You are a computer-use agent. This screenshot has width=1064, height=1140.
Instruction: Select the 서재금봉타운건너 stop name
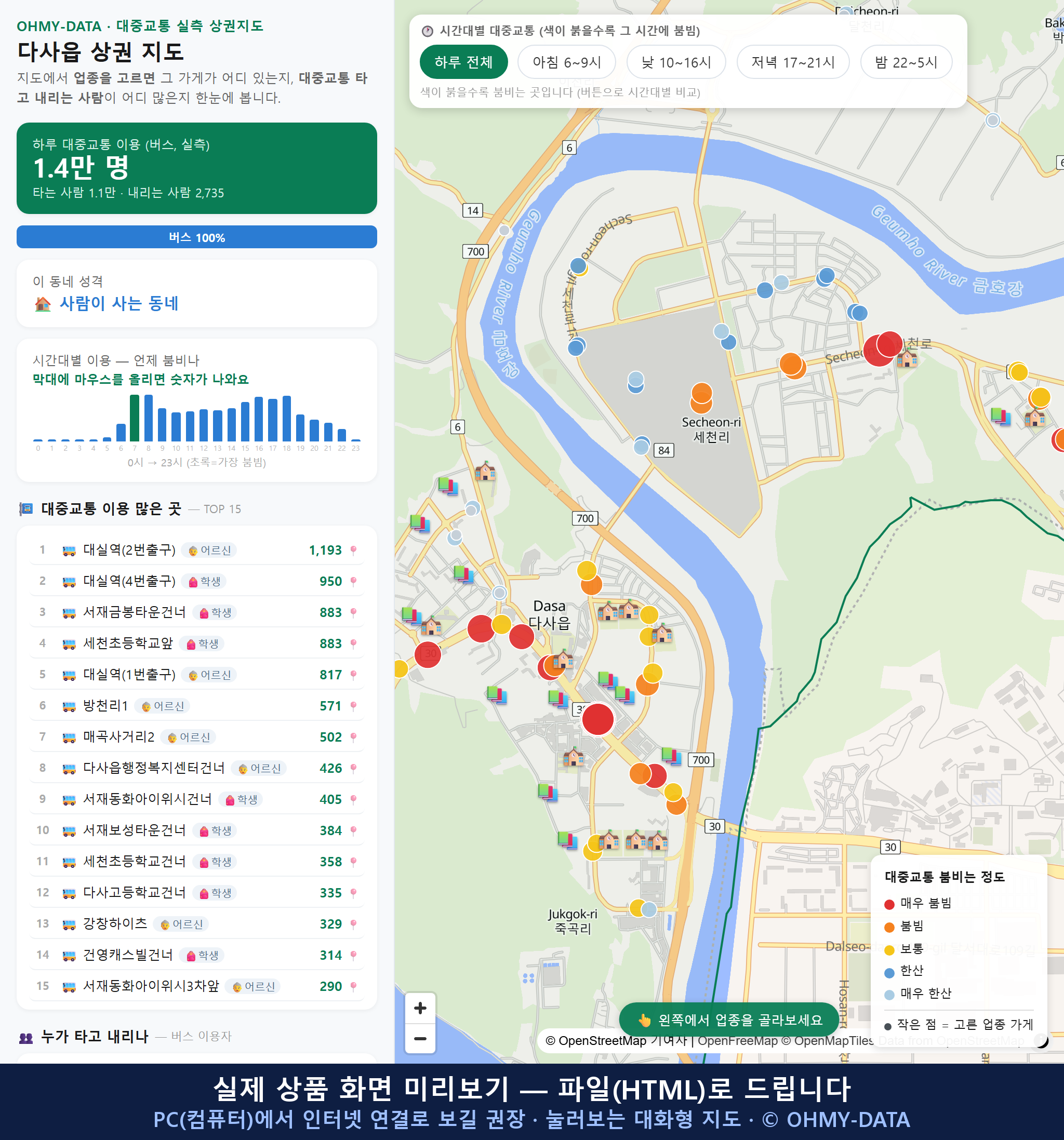(134, 612)
